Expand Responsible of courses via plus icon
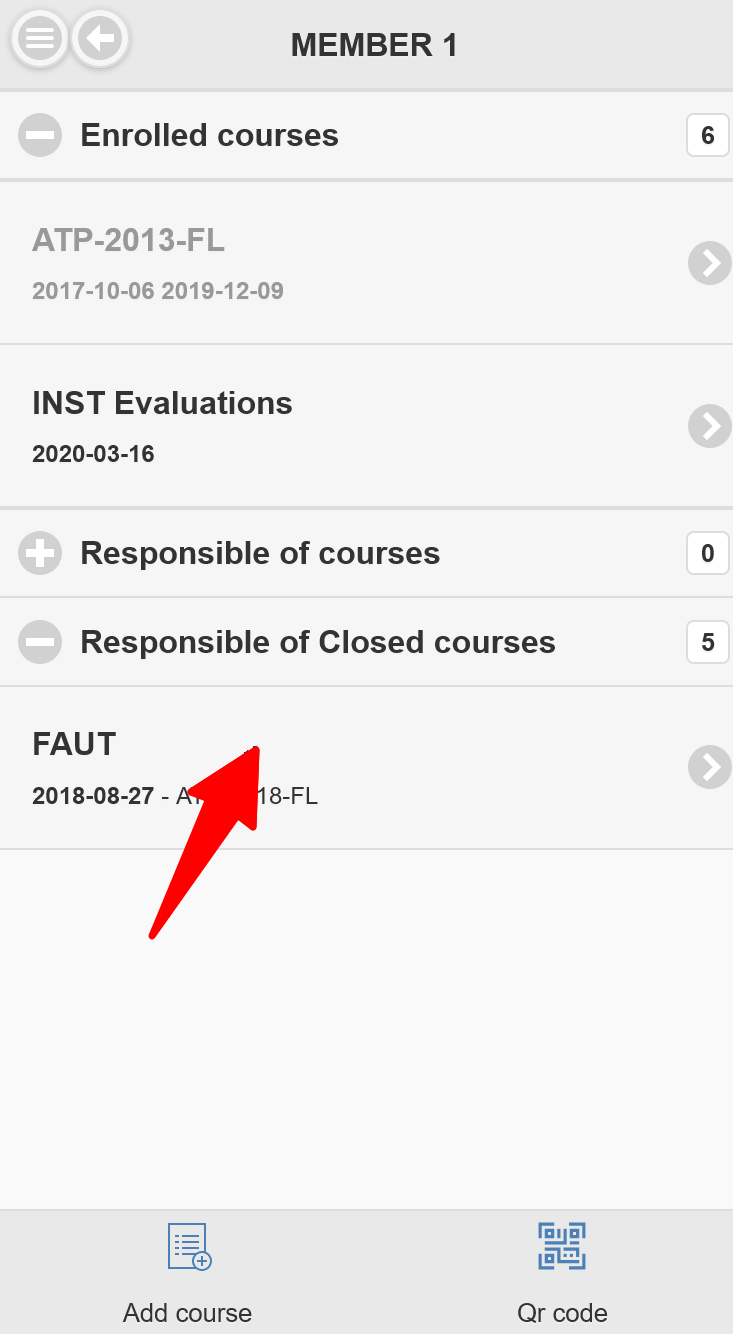Image resolution: width=733 pixels, height=1334 pixels. (x=40, y=553)
